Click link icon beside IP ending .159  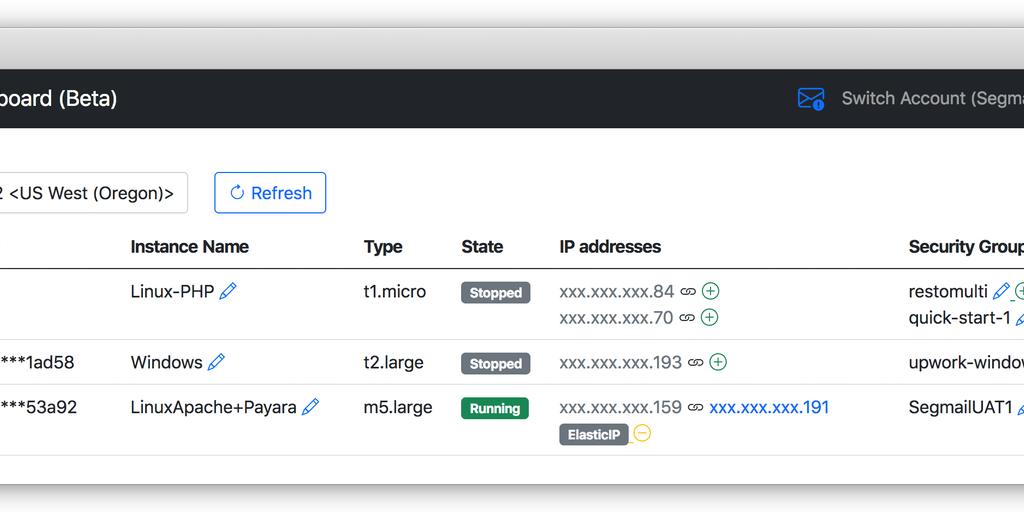click(696, 408)
